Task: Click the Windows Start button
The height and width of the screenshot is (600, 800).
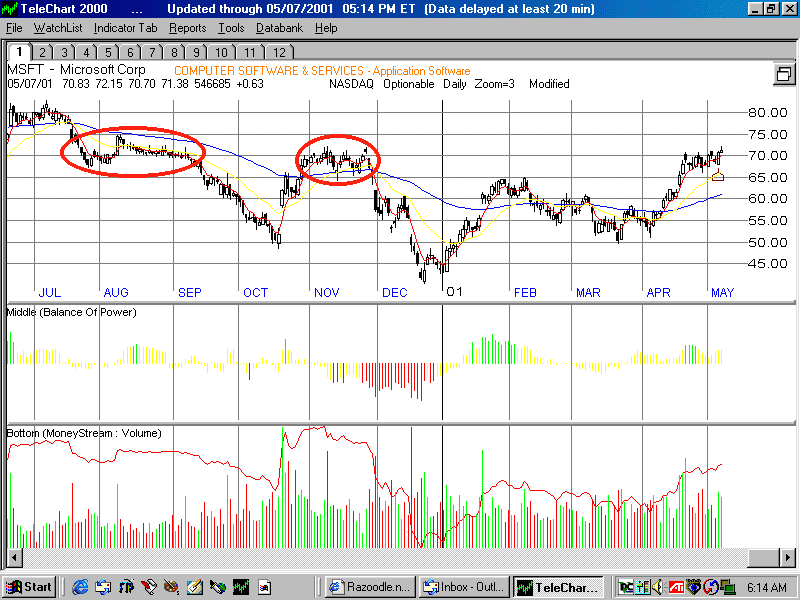Action: pyautogui.click(x=29, y=587)
